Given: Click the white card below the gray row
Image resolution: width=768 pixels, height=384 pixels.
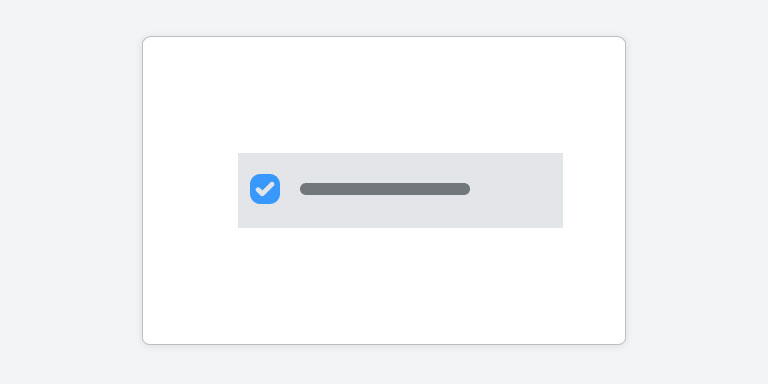Looking at the screenshot, I should [384, 286].
